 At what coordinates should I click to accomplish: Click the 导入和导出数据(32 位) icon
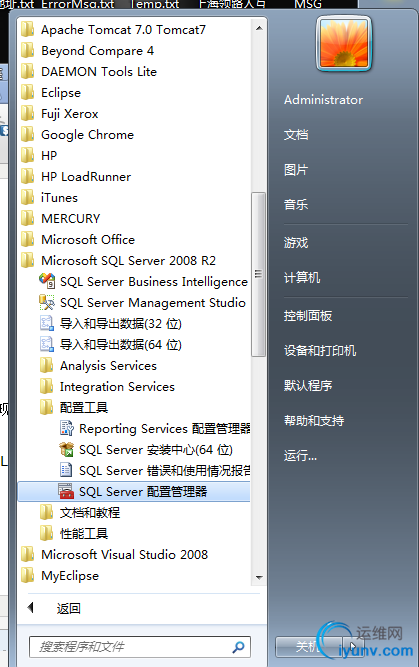tap(47, 323)
